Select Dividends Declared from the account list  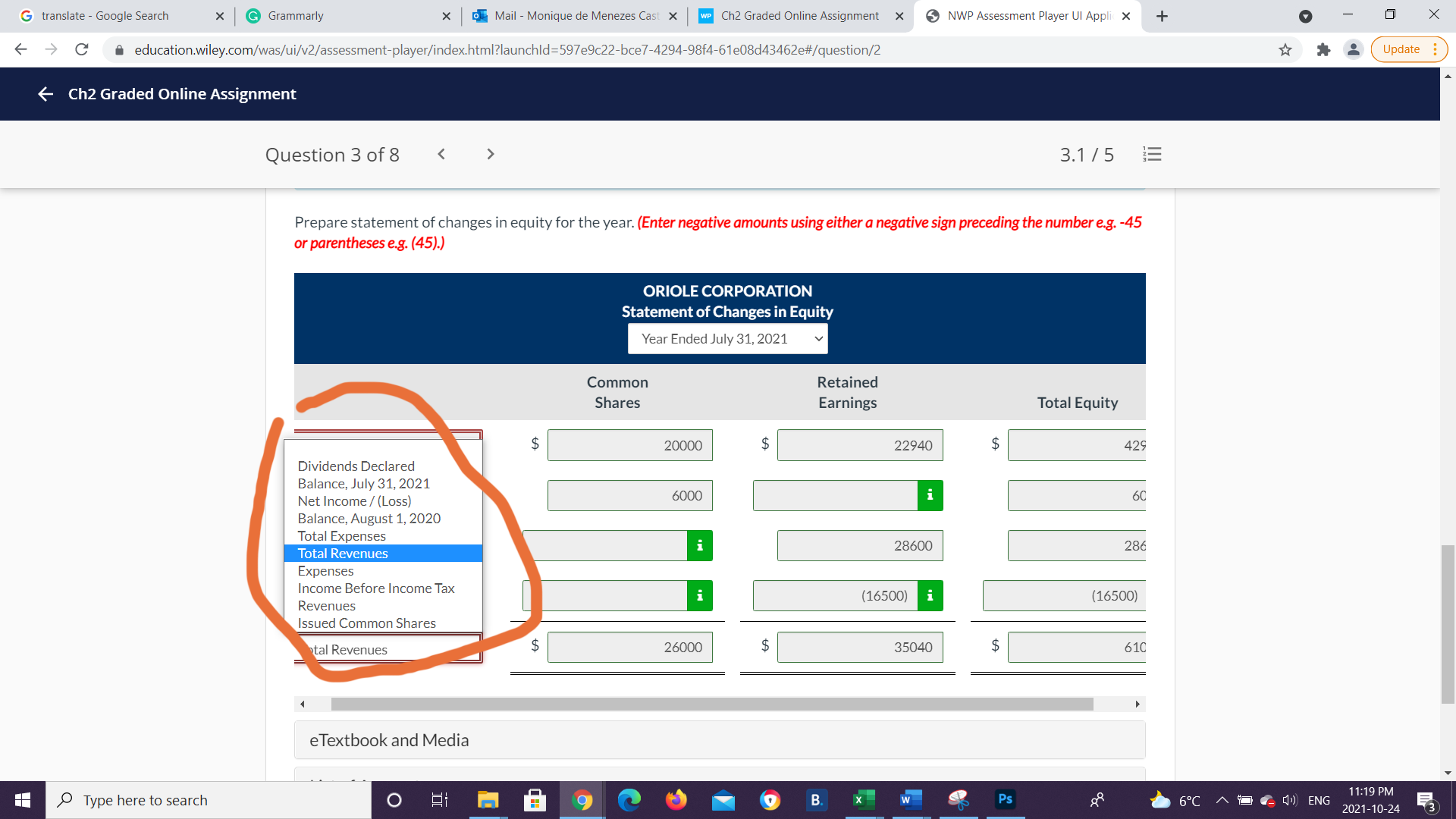coord(356,466)
